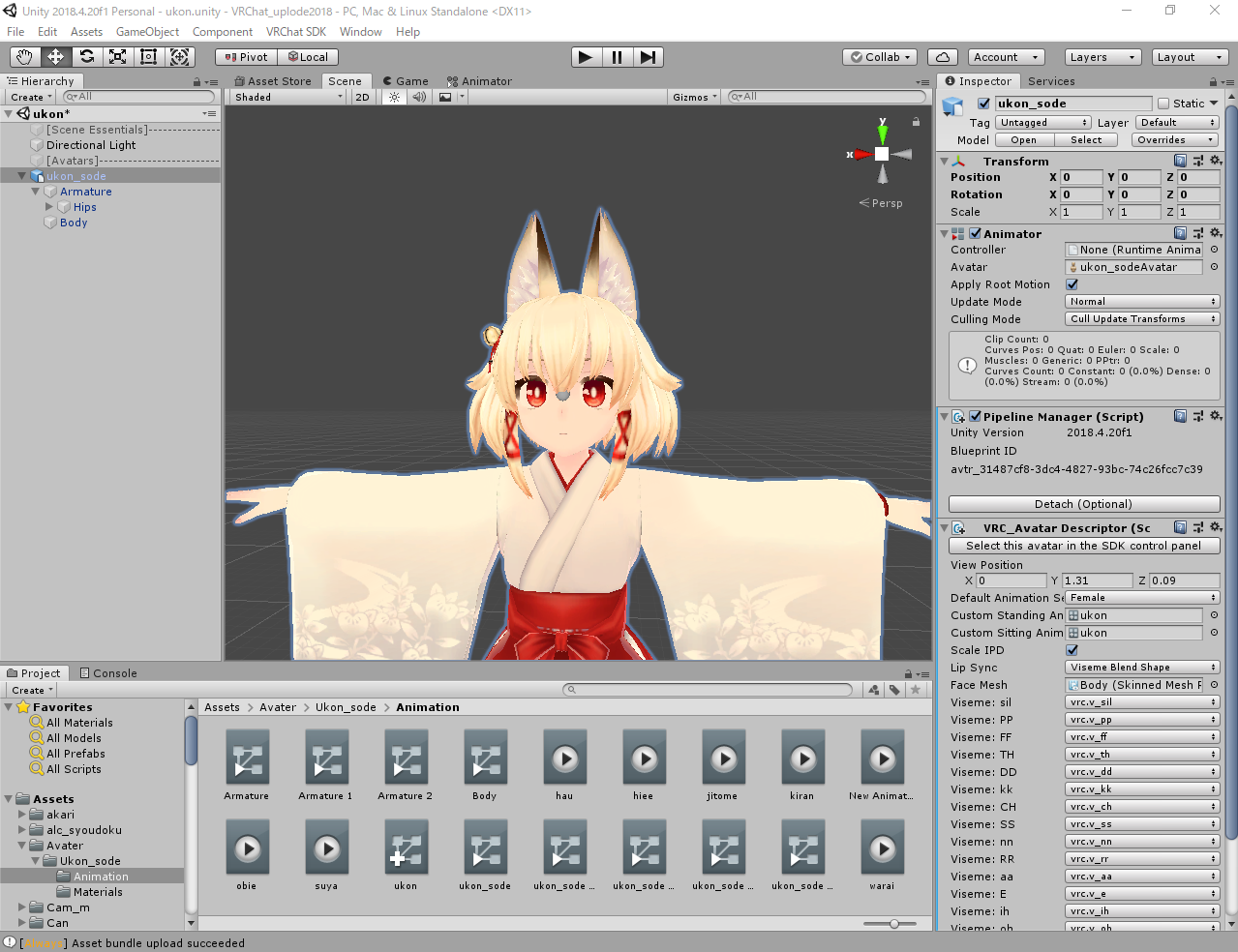The image size is (1238, 952).
Task: Select the Rect transform tool
Action: point(149,57)
